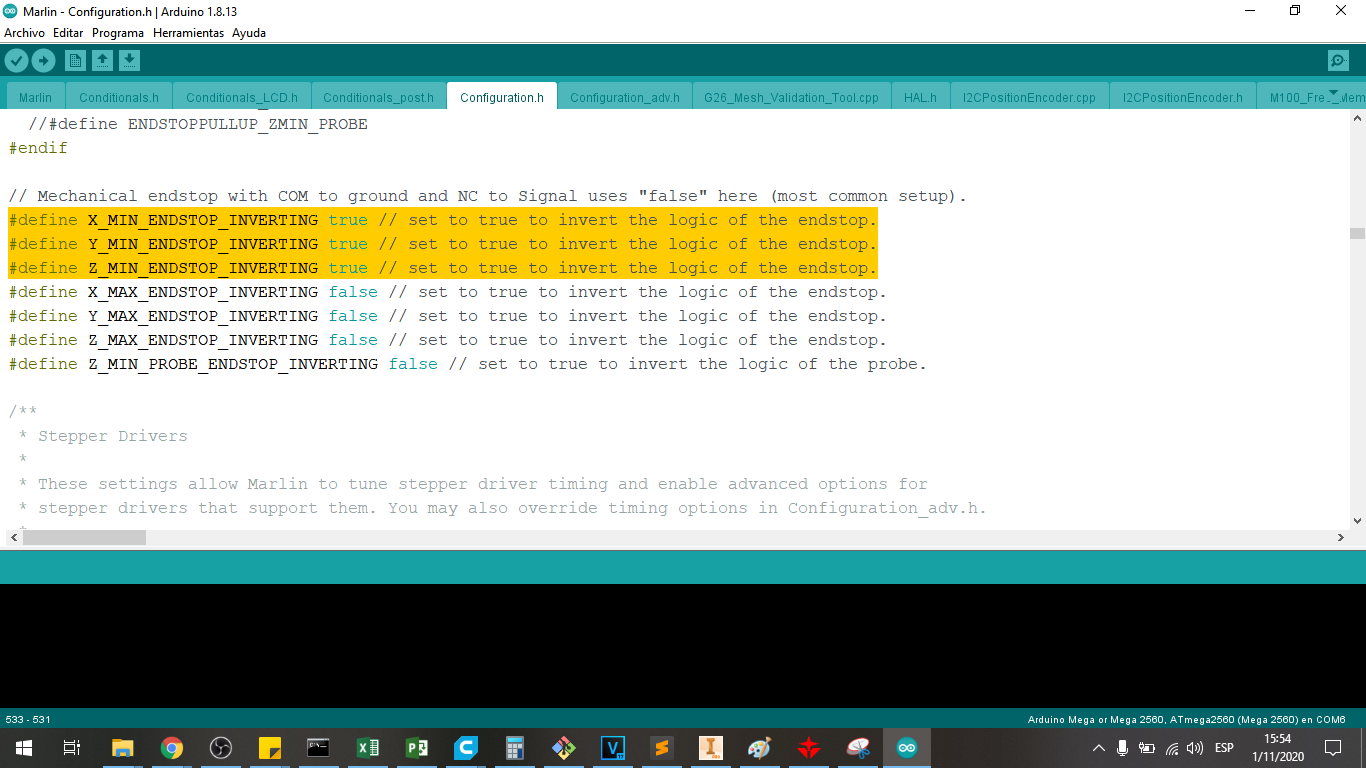Click the Y_MAX_ENDSTOP_INVERTING define name
1366x768 pixels.
click(203, 316)
